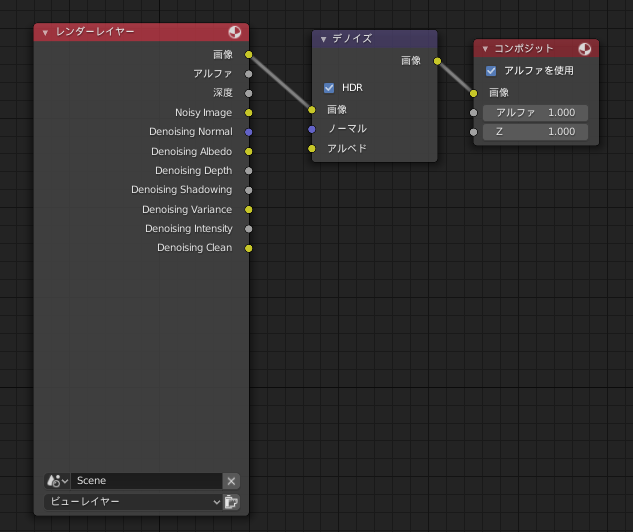Click the Denoising Intensity label

[189, 228]
